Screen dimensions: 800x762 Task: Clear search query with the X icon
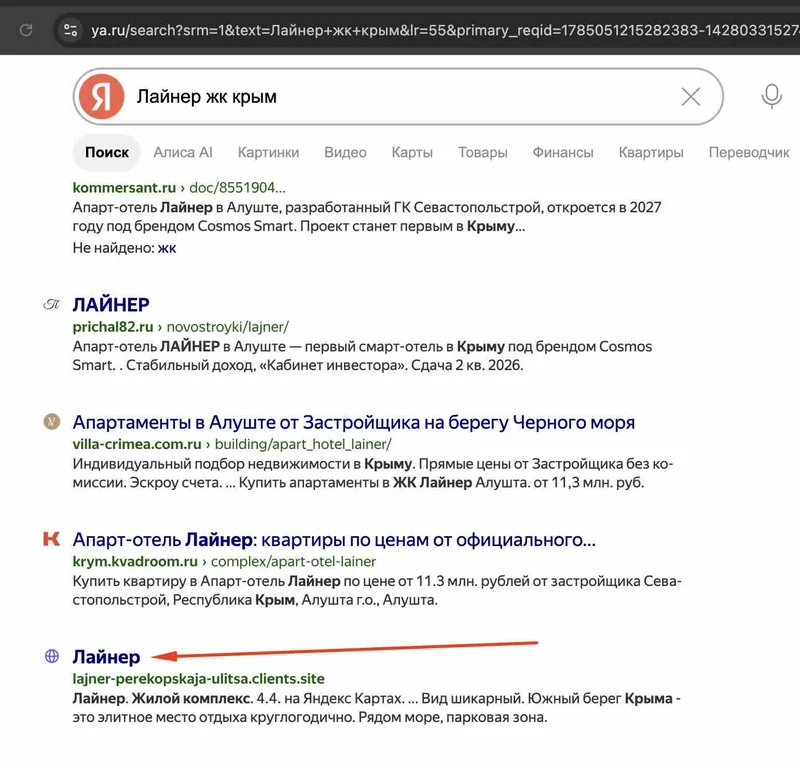[x=691, y=96]
